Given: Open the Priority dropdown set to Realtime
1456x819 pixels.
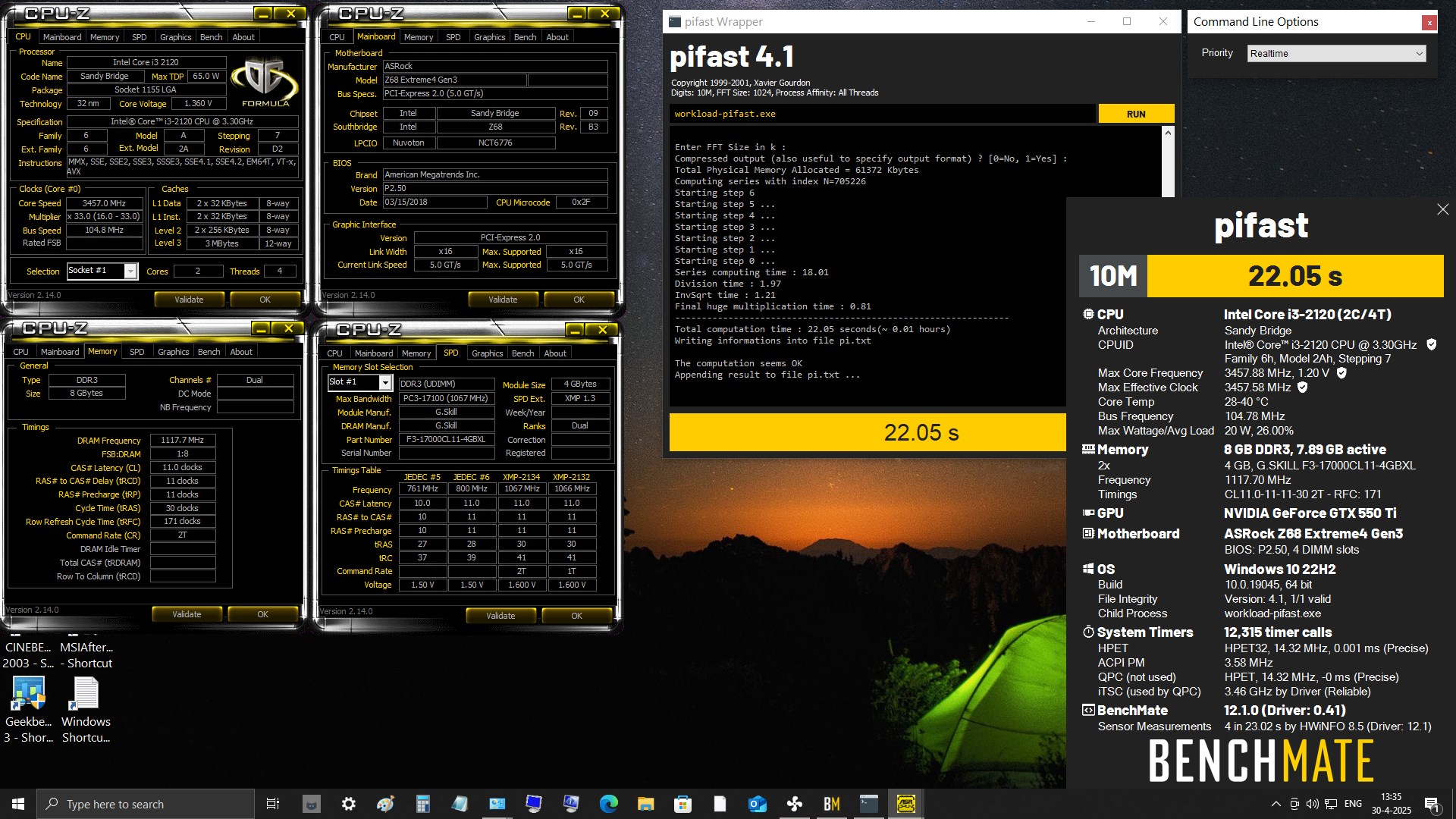Looking at the screenshot, I should point(1336,53).
